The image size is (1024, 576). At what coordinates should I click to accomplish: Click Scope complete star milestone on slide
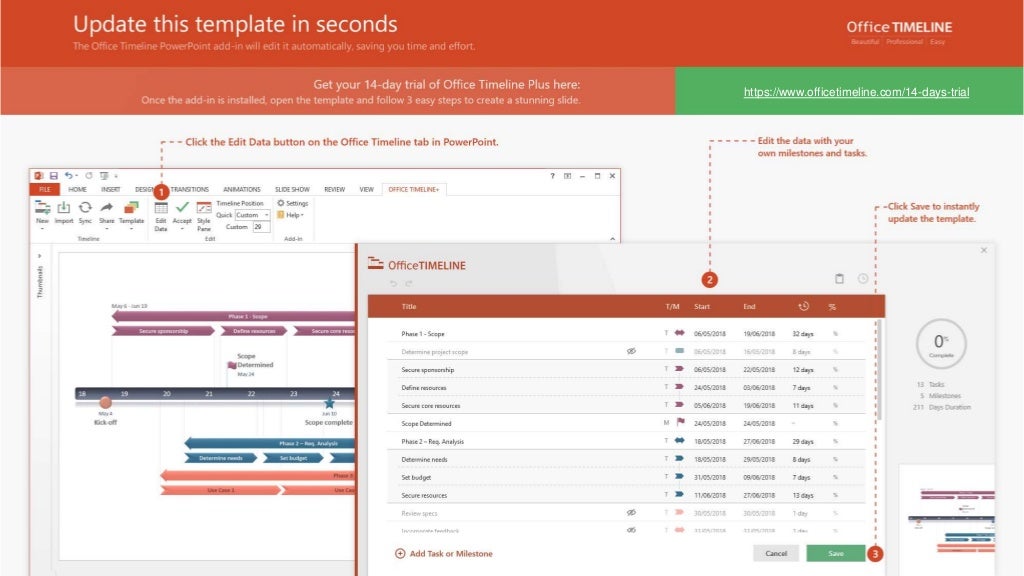pyautogui.click(x=329, y=403)
